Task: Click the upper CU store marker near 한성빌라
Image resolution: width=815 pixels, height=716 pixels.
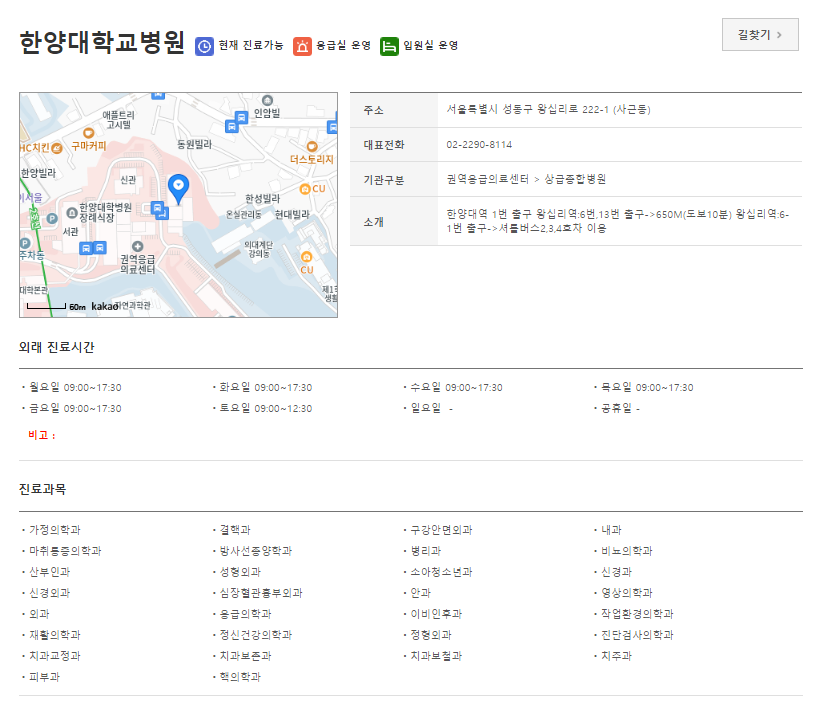Action: [305, 189]
